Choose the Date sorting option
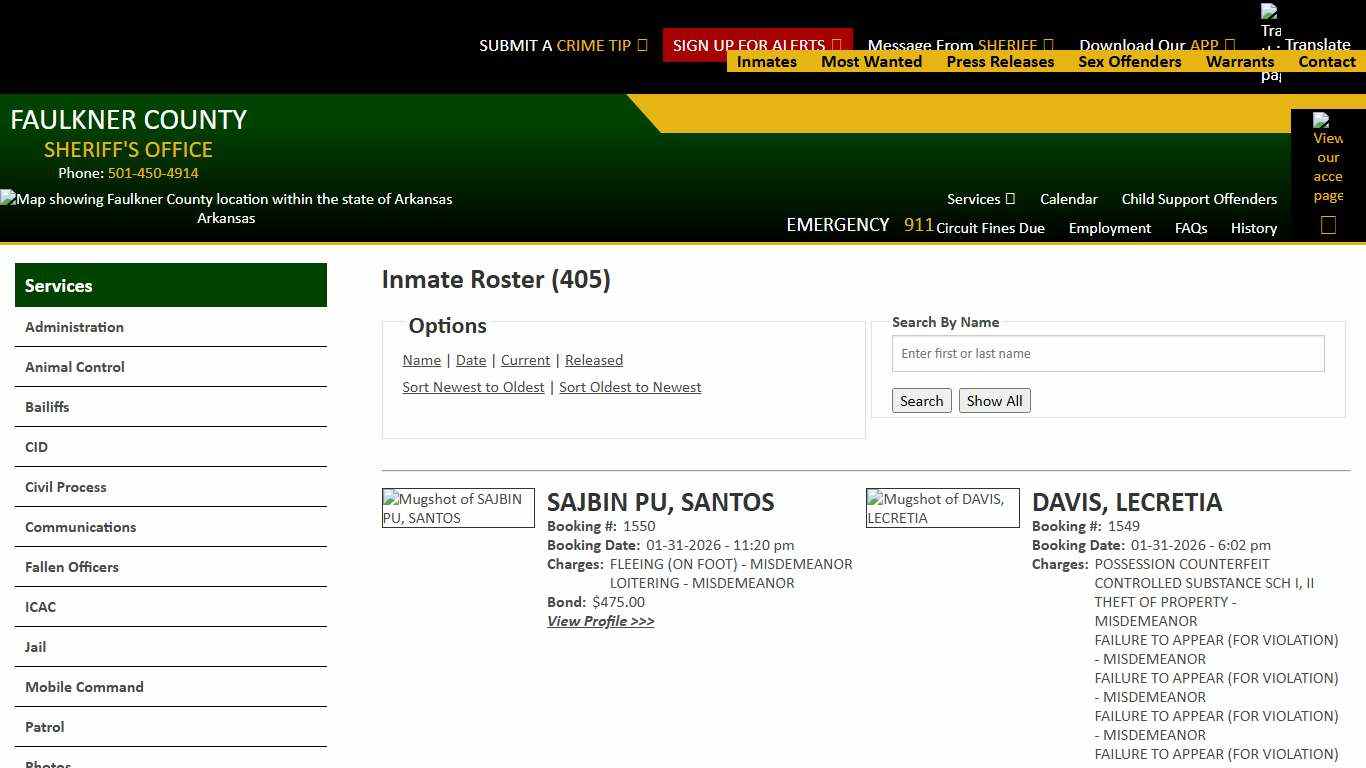The image size is (1366, 768). [470, 360]
